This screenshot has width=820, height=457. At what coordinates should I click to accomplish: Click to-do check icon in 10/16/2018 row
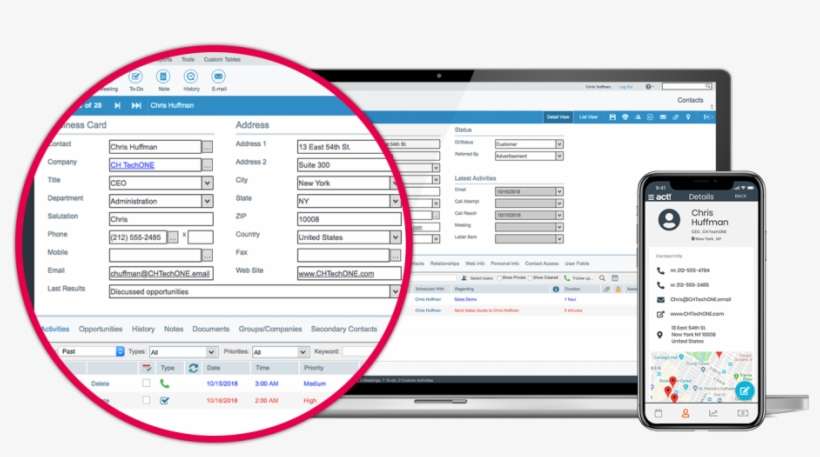[165, 401]
